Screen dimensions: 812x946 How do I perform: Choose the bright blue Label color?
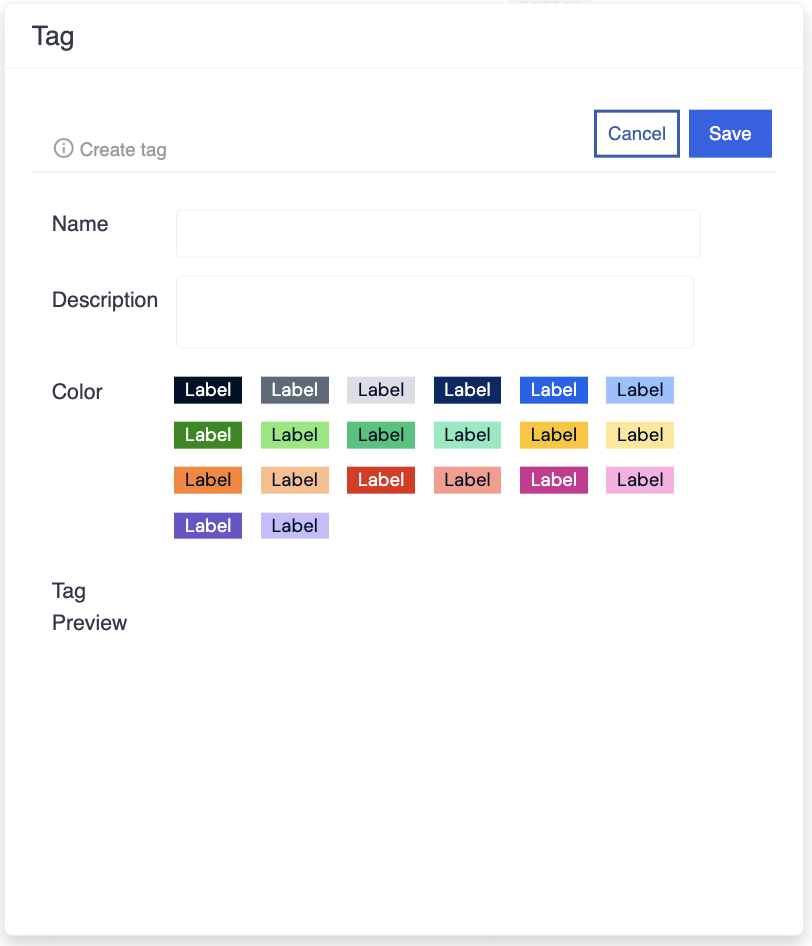click(x=554, y=390)
